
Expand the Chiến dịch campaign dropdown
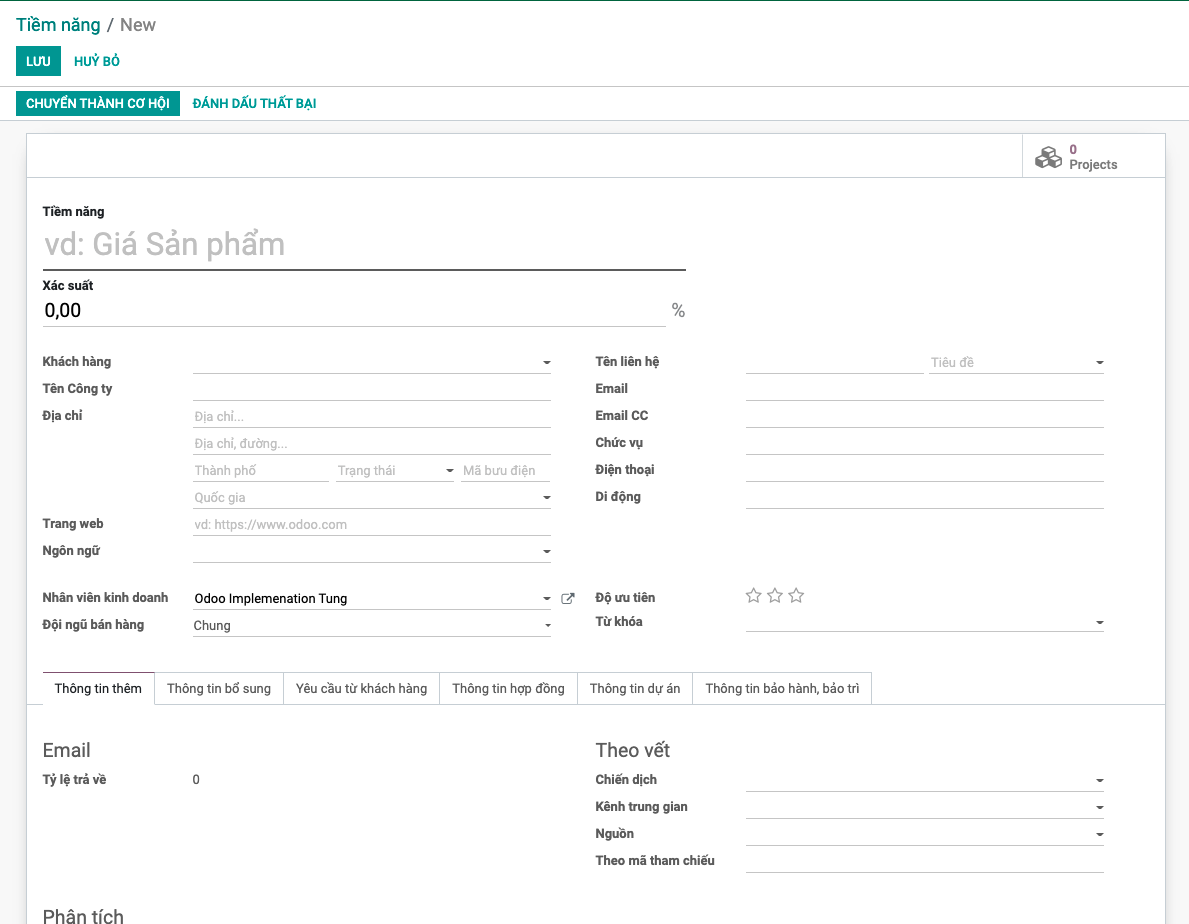click(x=1099, y=780)
